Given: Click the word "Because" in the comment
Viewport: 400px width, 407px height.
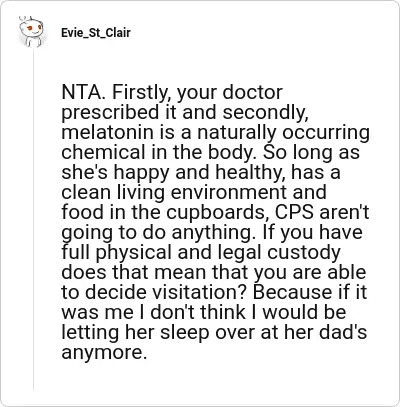Looking at the screenshot, I should (292, 292).
